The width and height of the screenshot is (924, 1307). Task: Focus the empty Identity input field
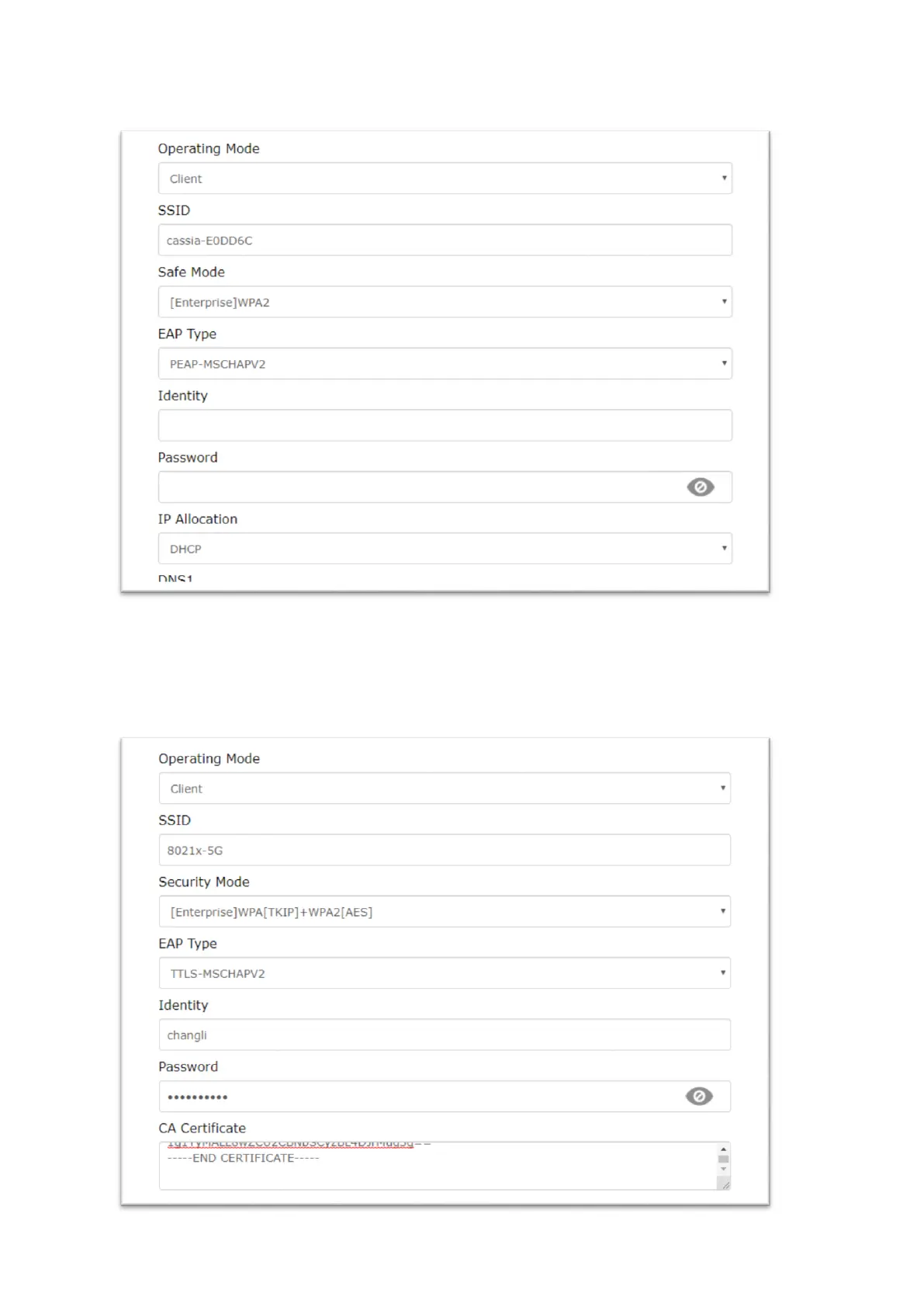click(445, 425)
